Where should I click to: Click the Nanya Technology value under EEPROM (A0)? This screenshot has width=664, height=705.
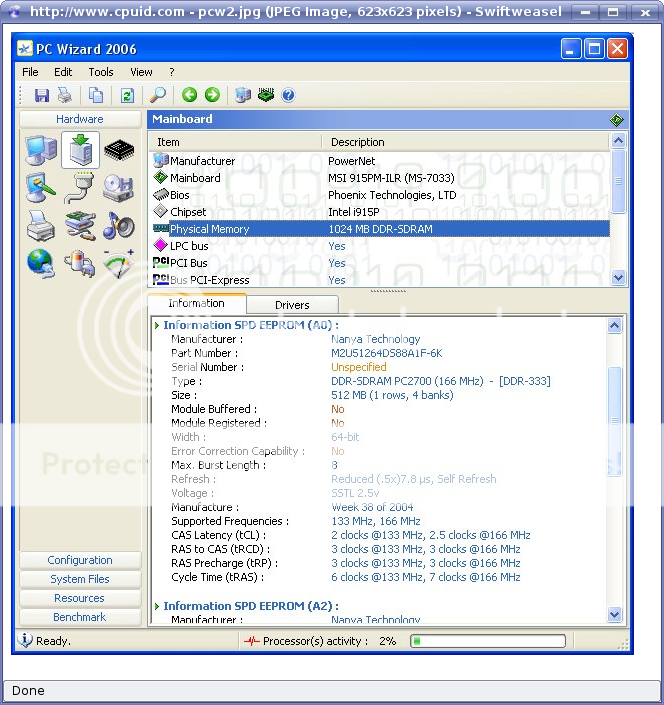pyautogui.click(x=376, y=339)
